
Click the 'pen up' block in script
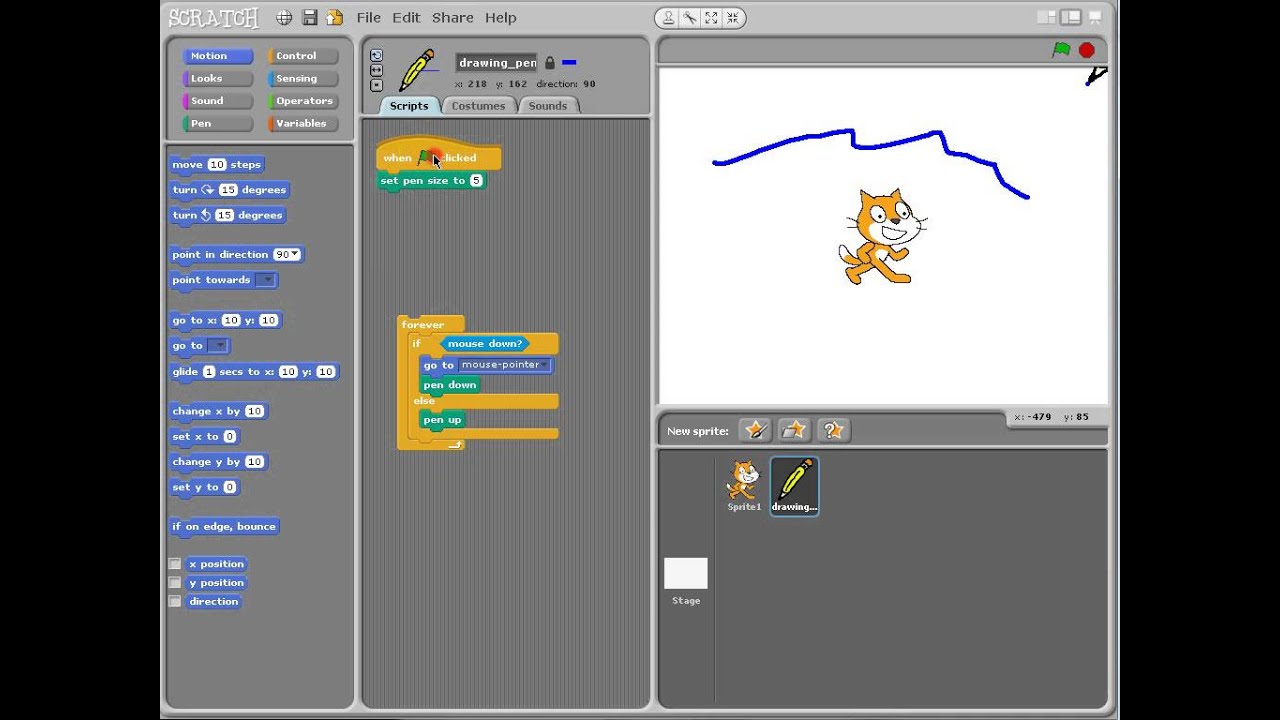click(443, 420)
